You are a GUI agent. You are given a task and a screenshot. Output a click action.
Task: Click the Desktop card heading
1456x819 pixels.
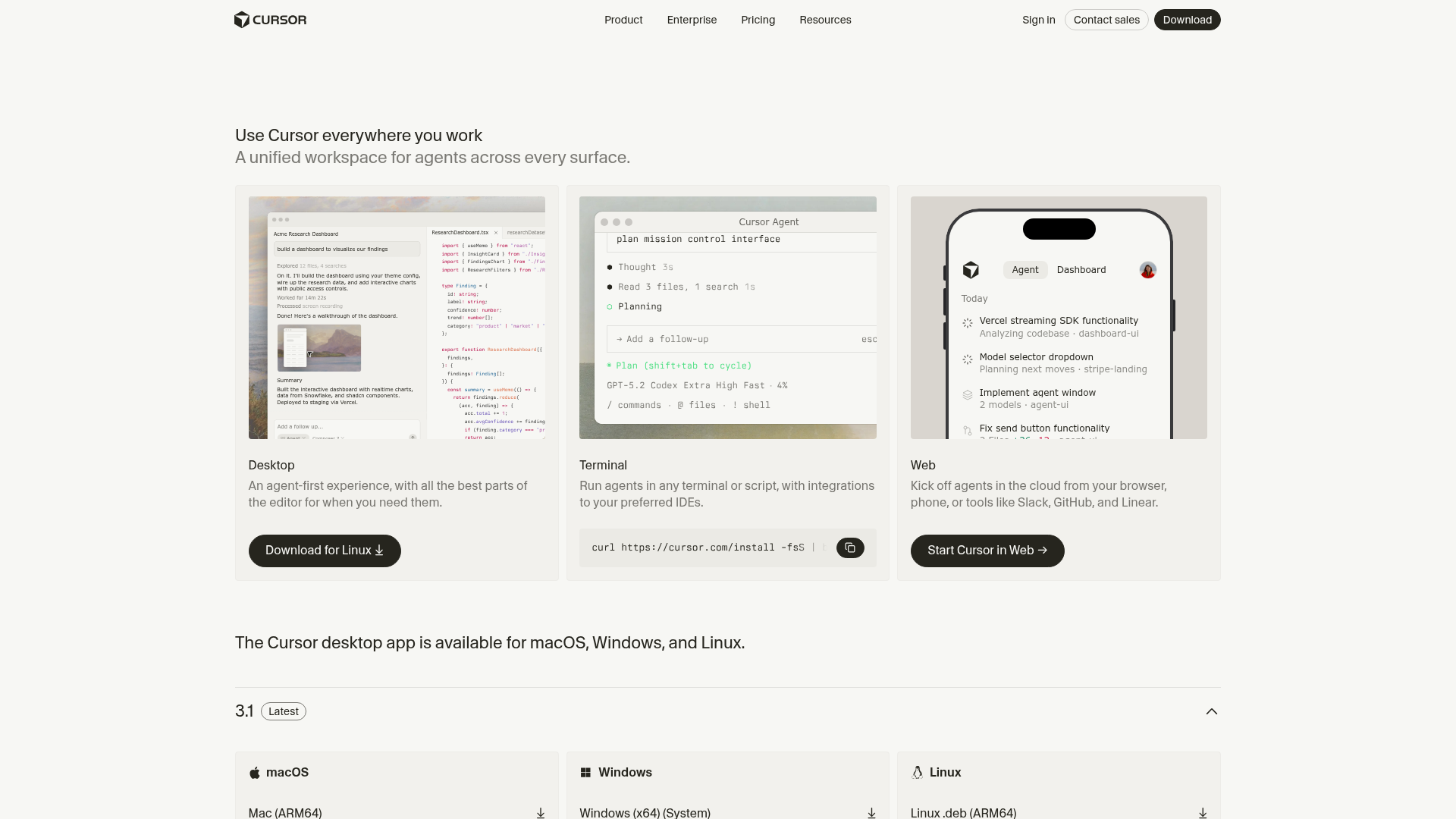pyautogui.click(x=271, y=466)
